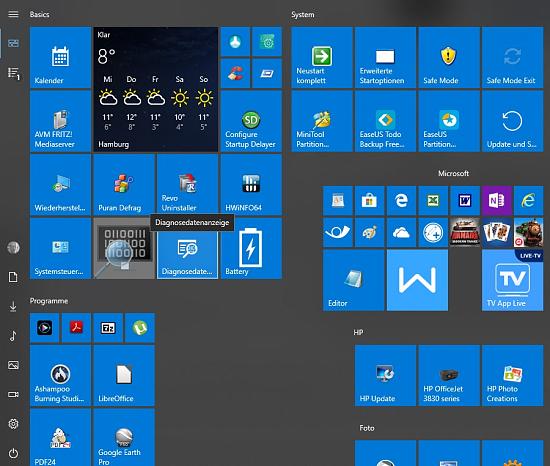Click the Neustart komplett tile
This screenshot has height=466, width=550.
click(322, 57)
